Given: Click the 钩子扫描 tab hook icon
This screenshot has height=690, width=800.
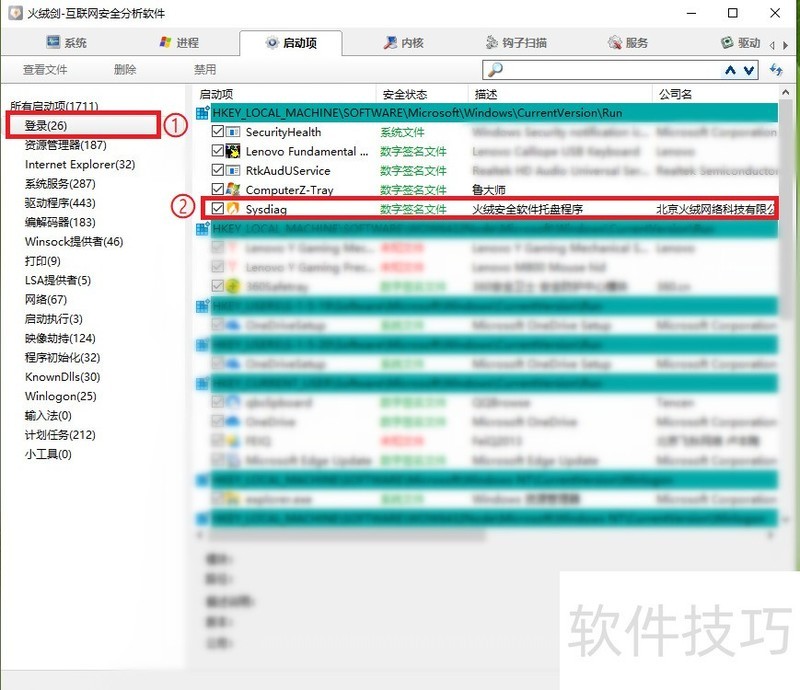Looking at the screenshot, I should [x=491, y=42].
